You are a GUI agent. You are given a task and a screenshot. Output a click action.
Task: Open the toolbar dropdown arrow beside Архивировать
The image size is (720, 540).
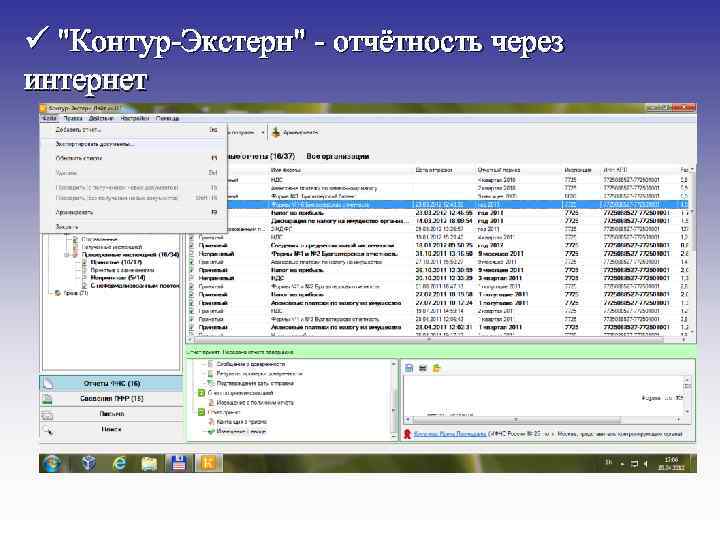[263, 133]
